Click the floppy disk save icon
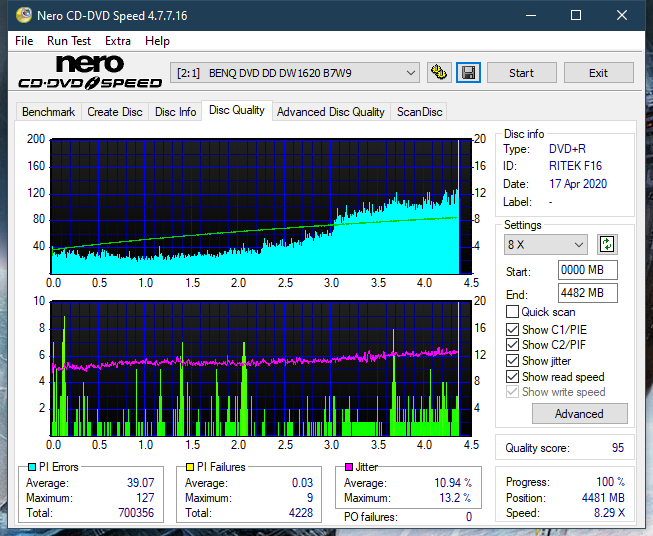 coord(469,73)
